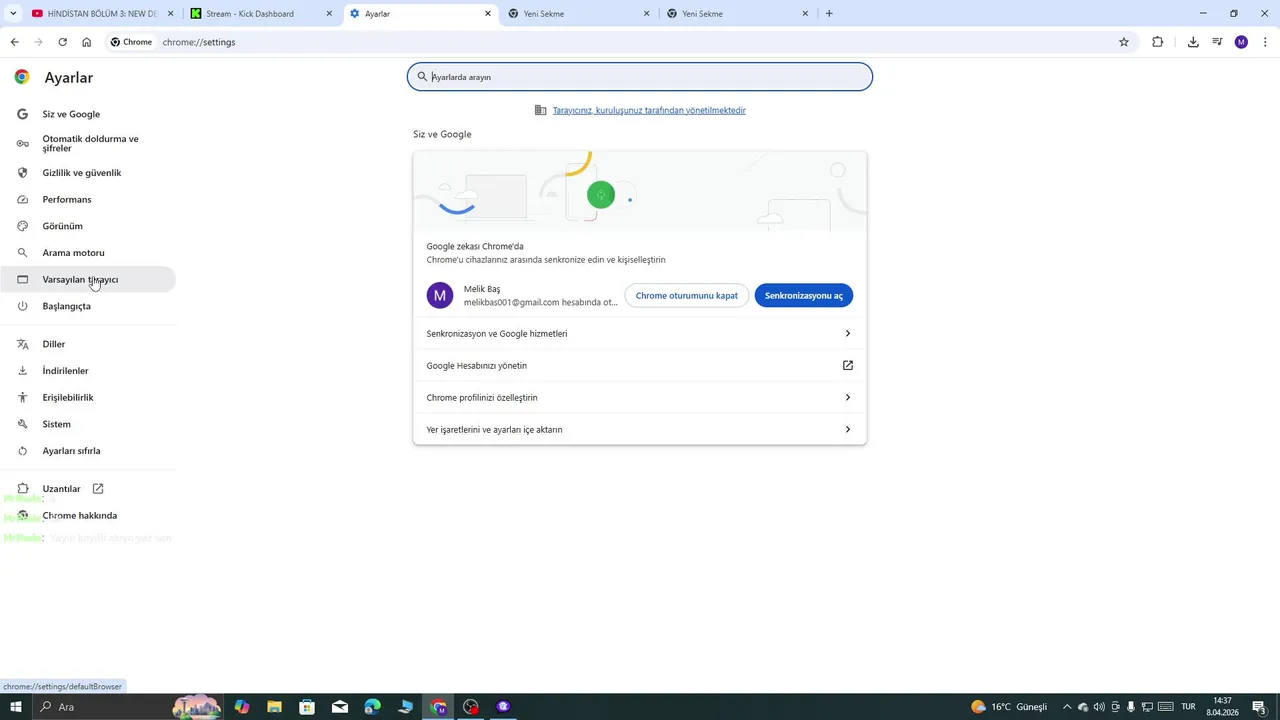Click Chrome oturumunu kapat button
Image resolution: width=1280 pixels, height=720 pixels.
[x=687, y=295]
